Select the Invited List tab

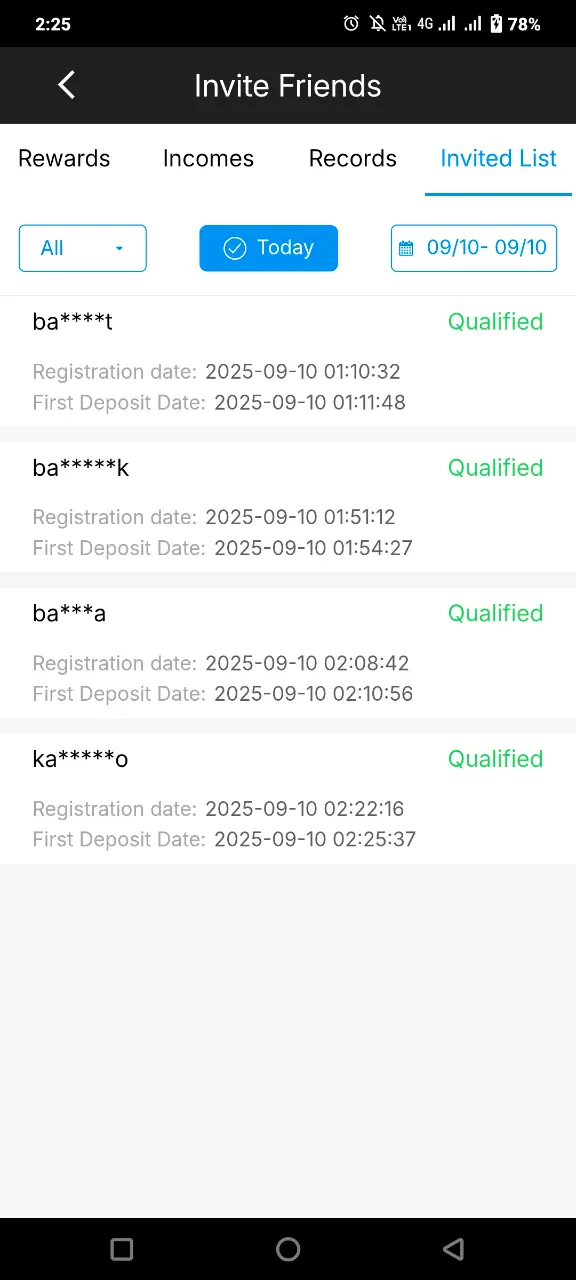coord(499,158)
